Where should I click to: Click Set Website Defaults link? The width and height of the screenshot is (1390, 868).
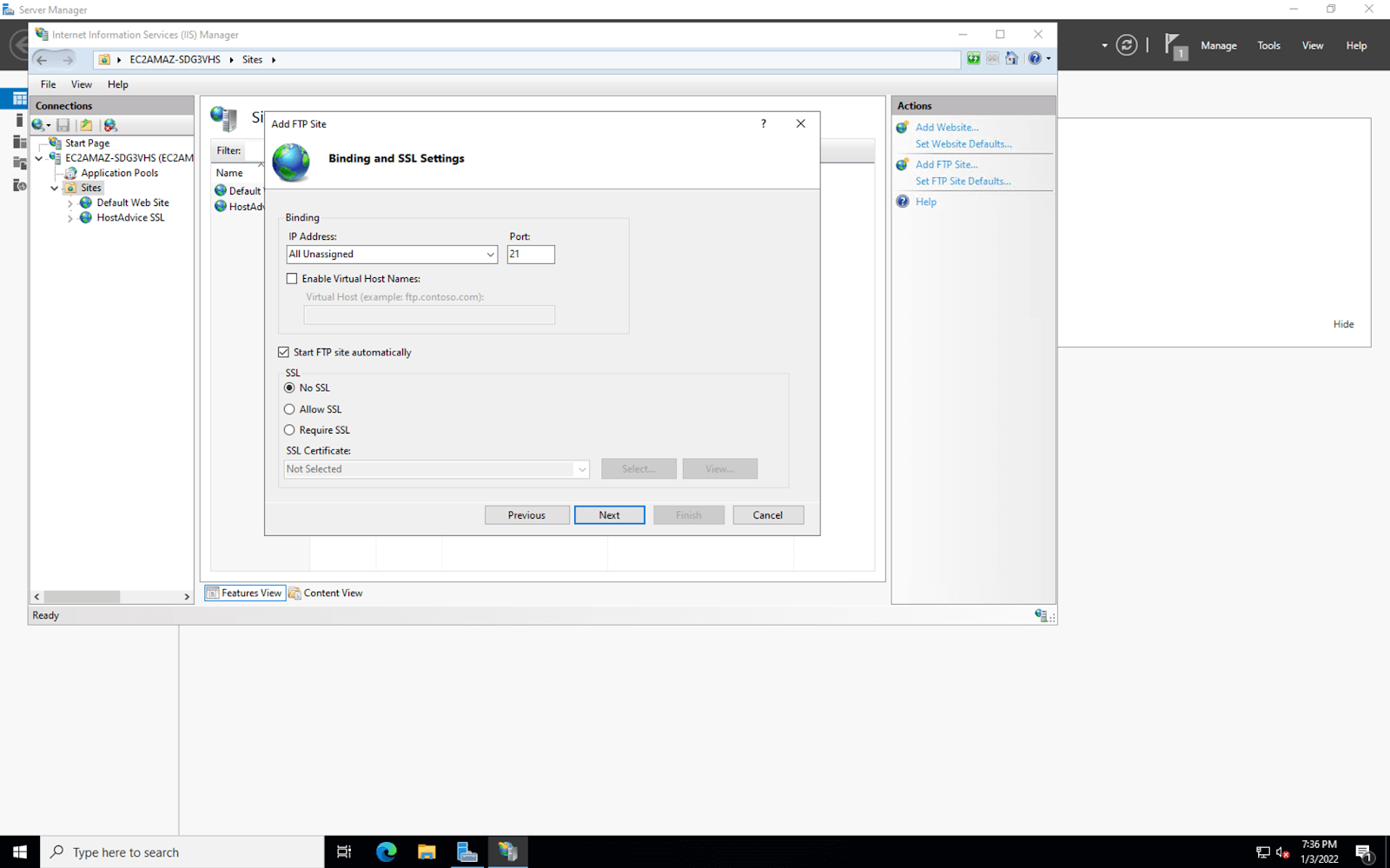pos(963,144)
